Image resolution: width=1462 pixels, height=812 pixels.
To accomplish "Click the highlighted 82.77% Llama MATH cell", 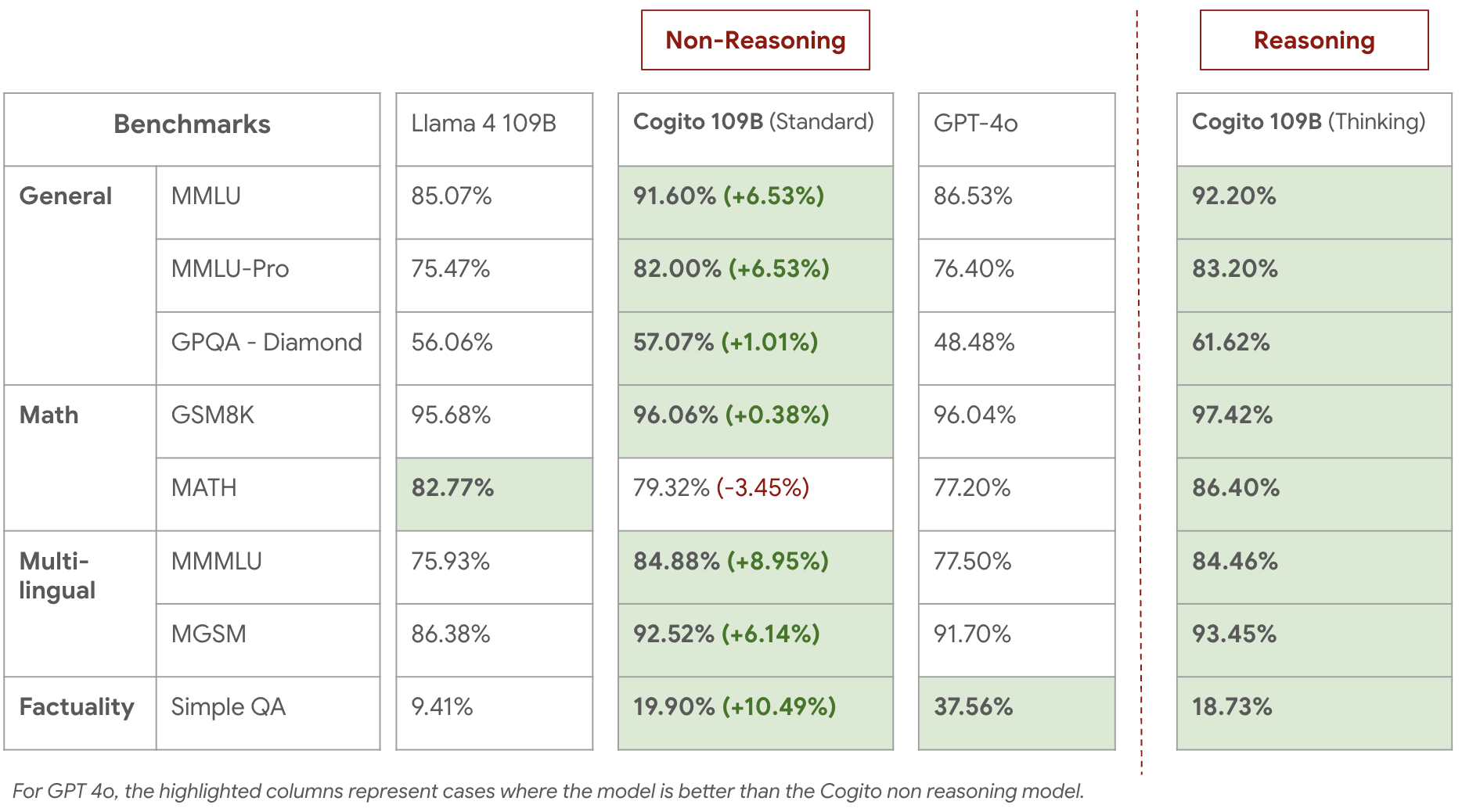I will [494, 488].
